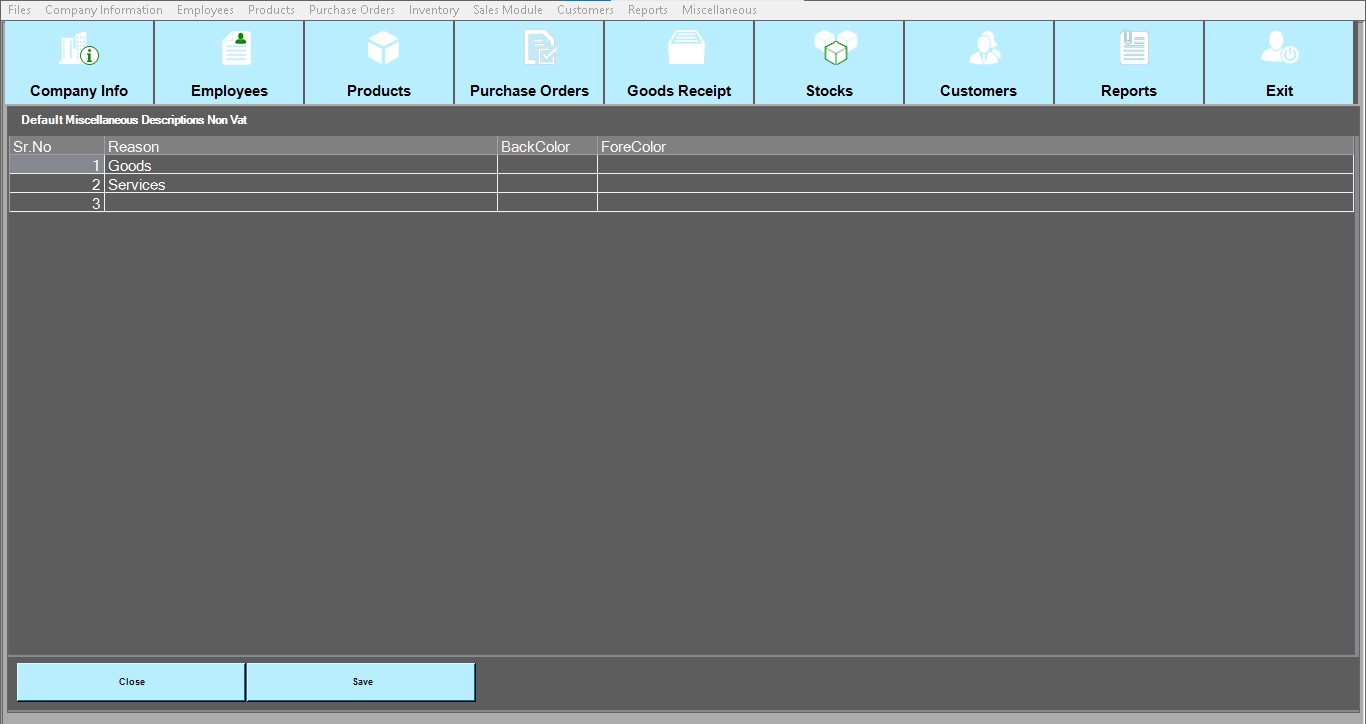Image resolution: width=1366 pixels, height=724 pixels.
Task: Expand the Inventory menu
Action: coord(434,10)
